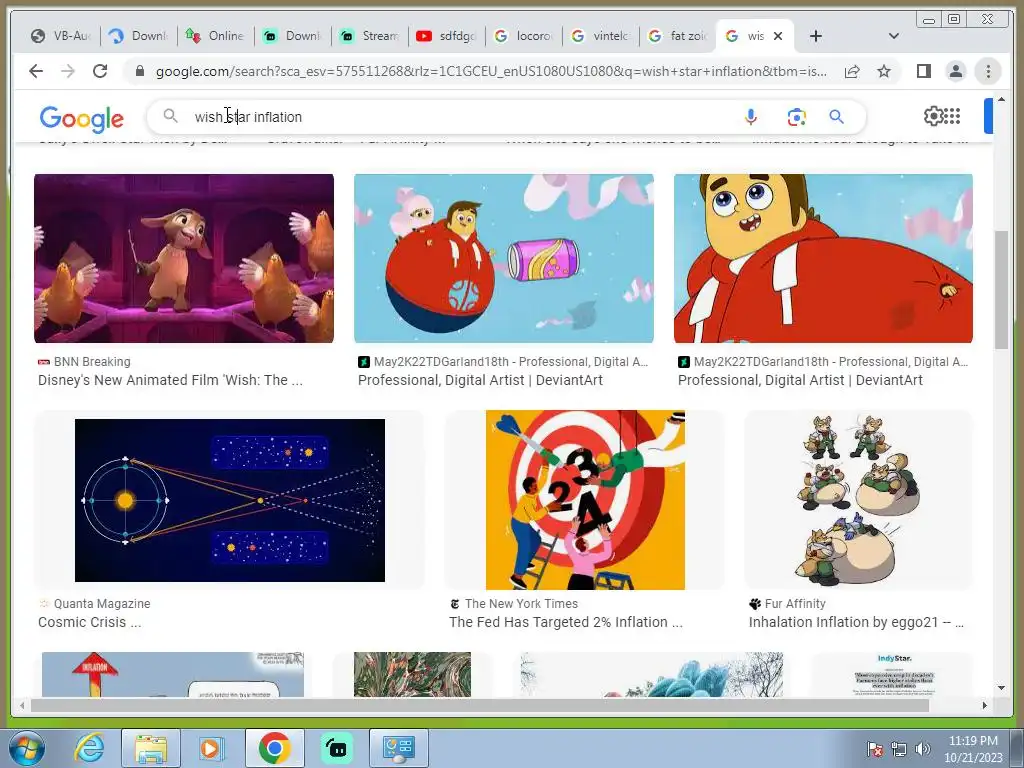The image size is (1024, 768).
Task: Click the volume speaker tray icon
Action: (x=923, y=749)
